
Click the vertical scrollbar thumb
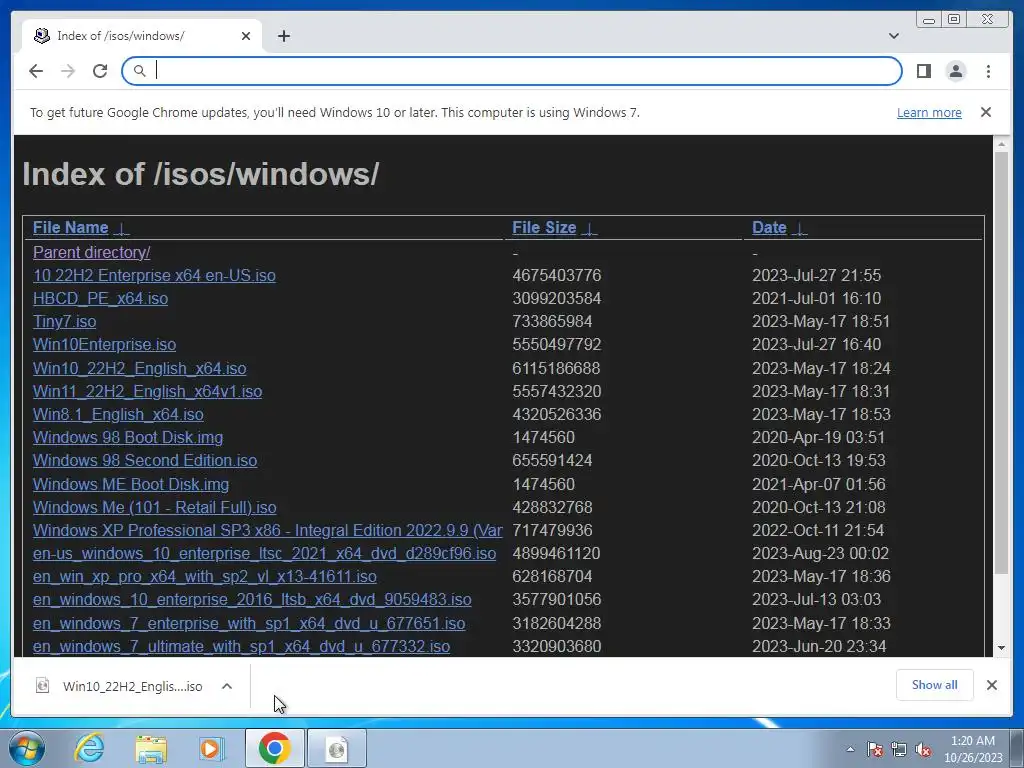pos(1001,362)
